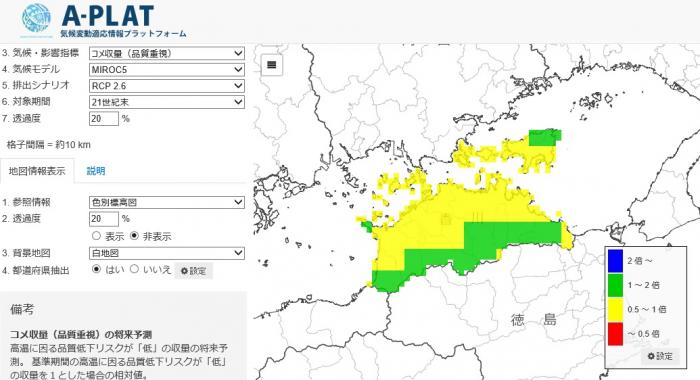Click the gear 設定 button in the legend
The height and width of the screenshot is (380, 700).
(660, 356)
